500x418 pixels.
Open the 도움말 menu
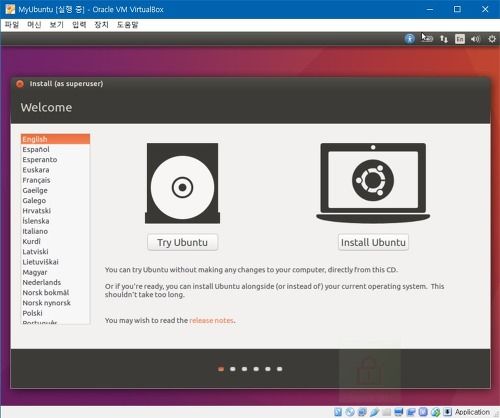[x=127, y=25]
